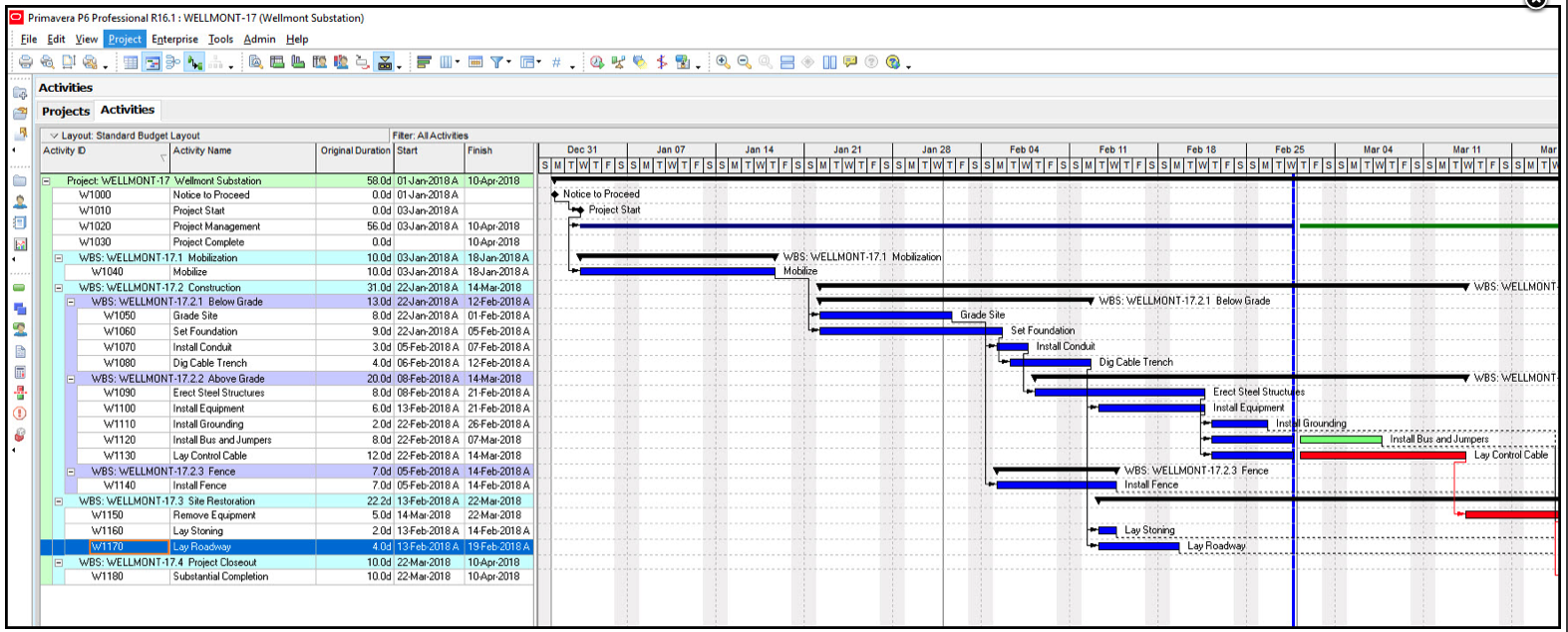The width and height of the screenshot is (1568, 632).
Task: Expand the Layout: Standard Budget Layout options bar
Action: [x=54, y=136]
